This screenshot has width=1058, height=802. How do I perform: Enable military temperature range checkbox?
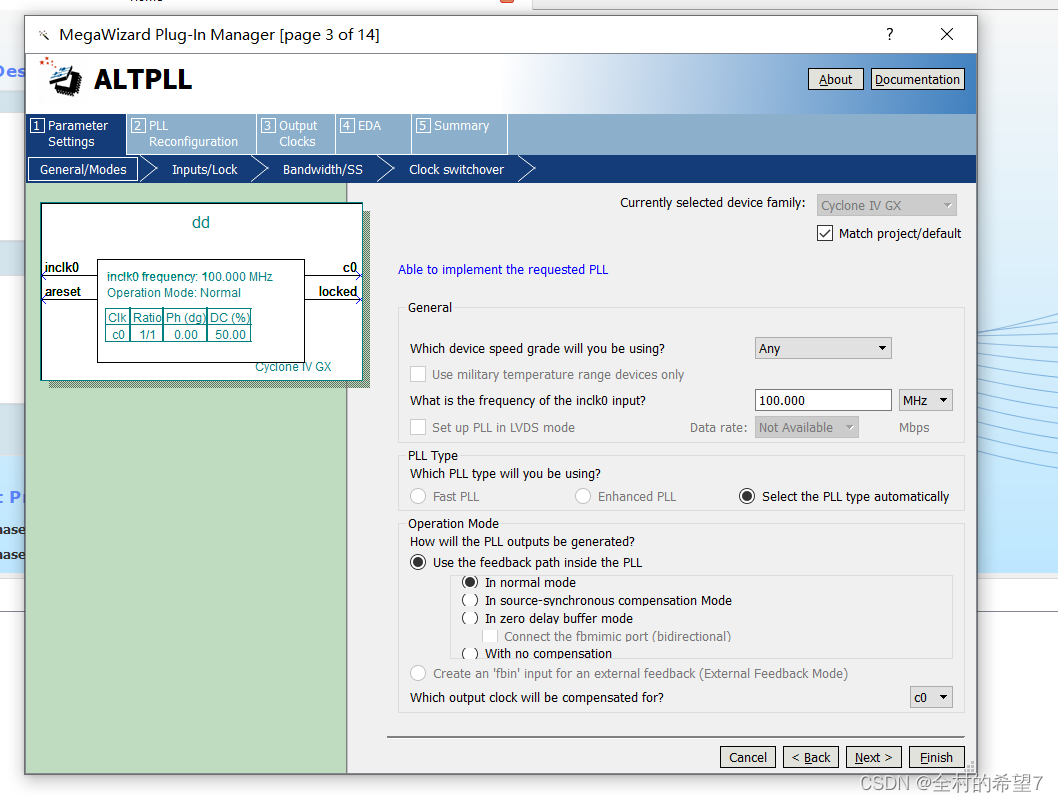(x=418, y=374)
